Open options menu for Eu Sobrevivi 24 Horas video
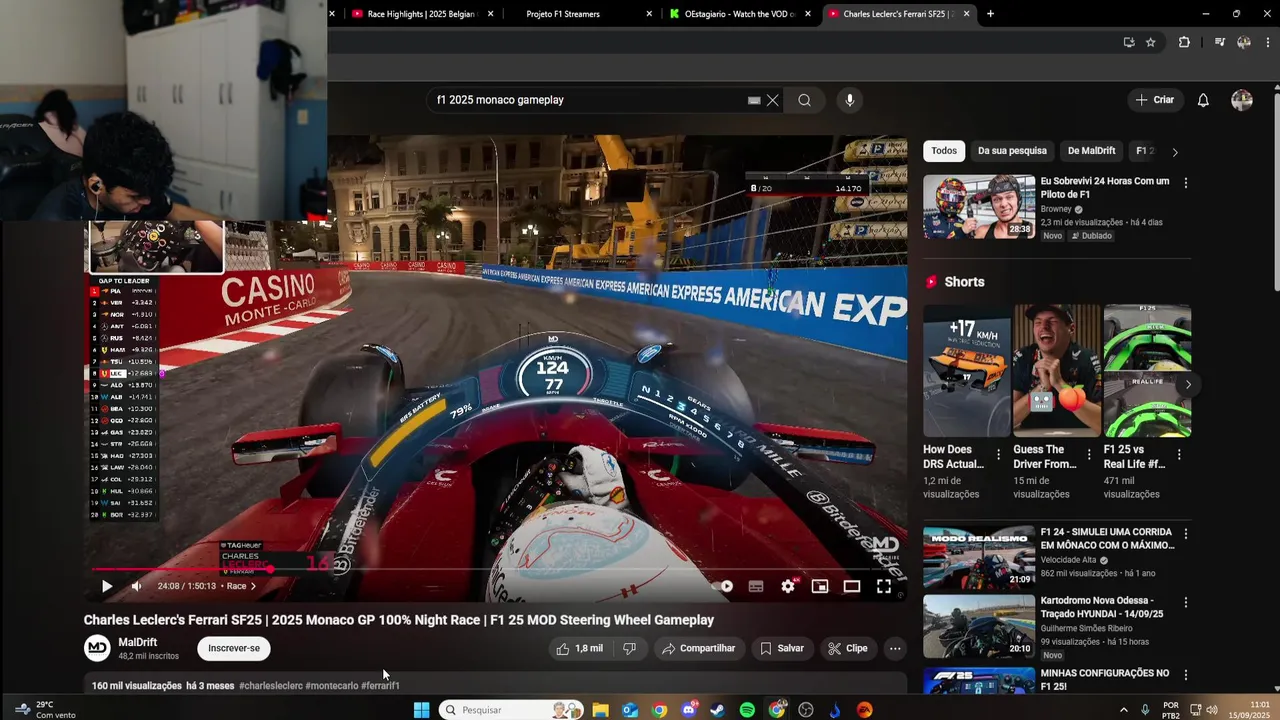Screen dimensions: 1280x720 (1186, 183)
